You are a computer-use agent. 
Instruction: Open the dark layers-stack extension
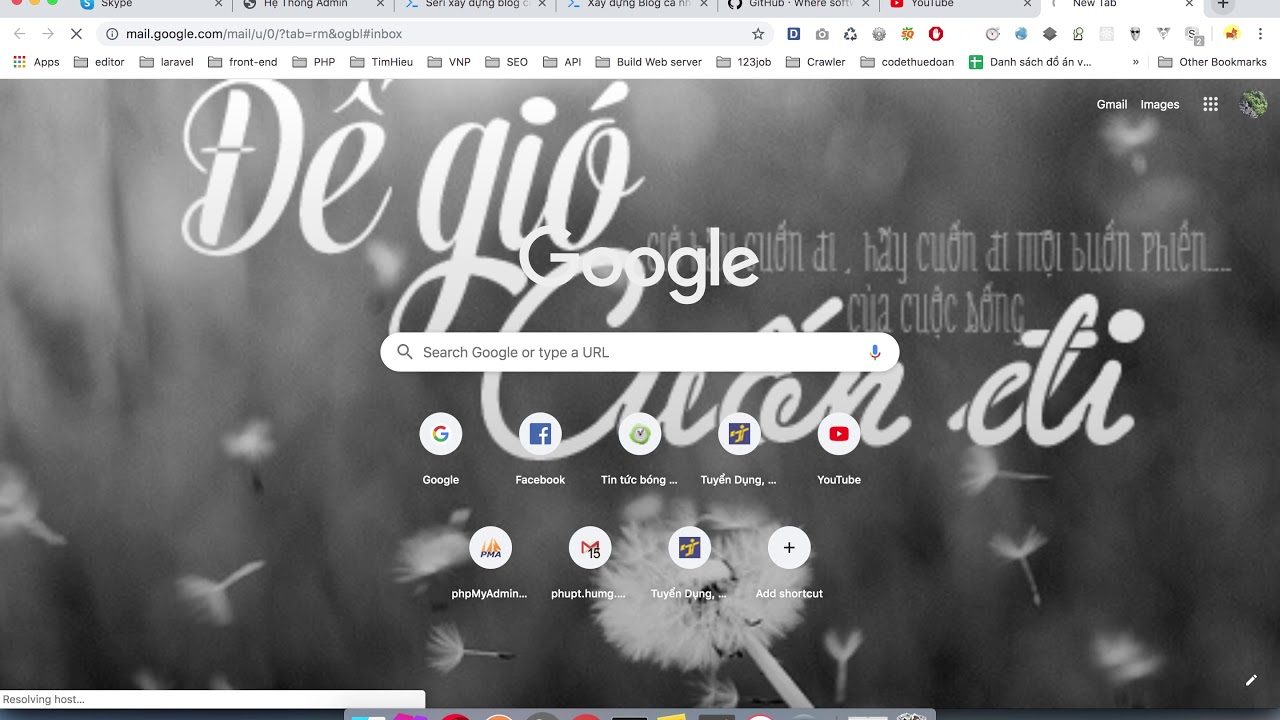1049,34
